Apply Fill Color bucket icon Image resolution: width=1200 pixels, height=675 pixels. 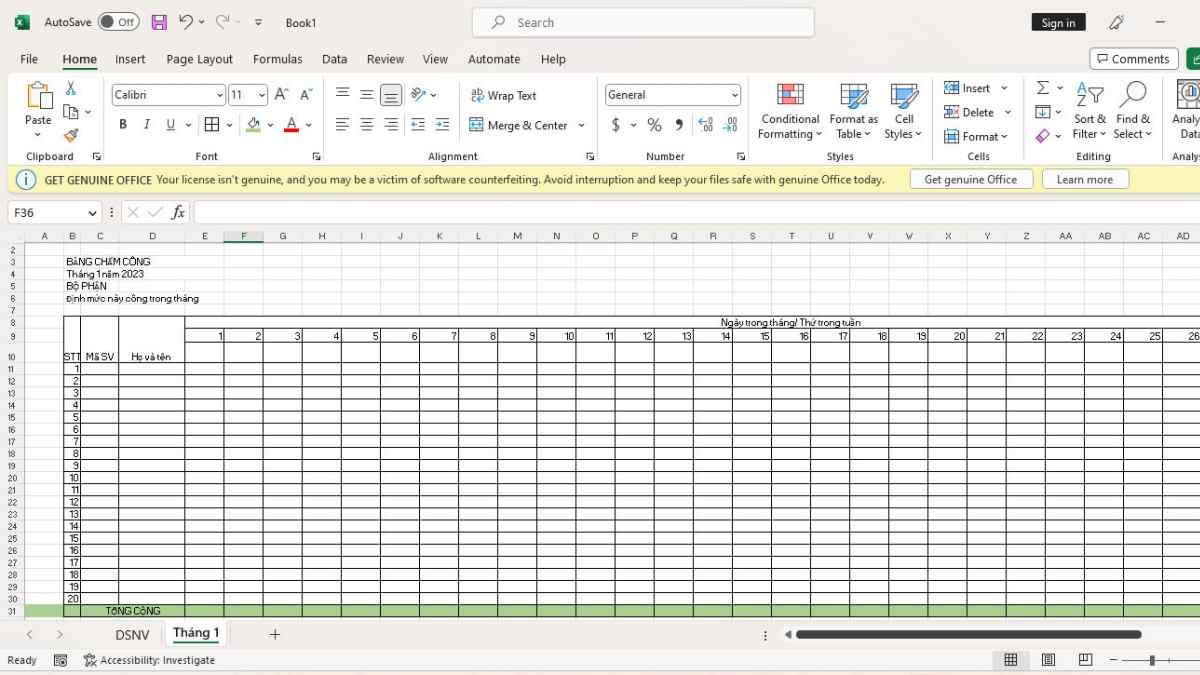click(254, 125)
